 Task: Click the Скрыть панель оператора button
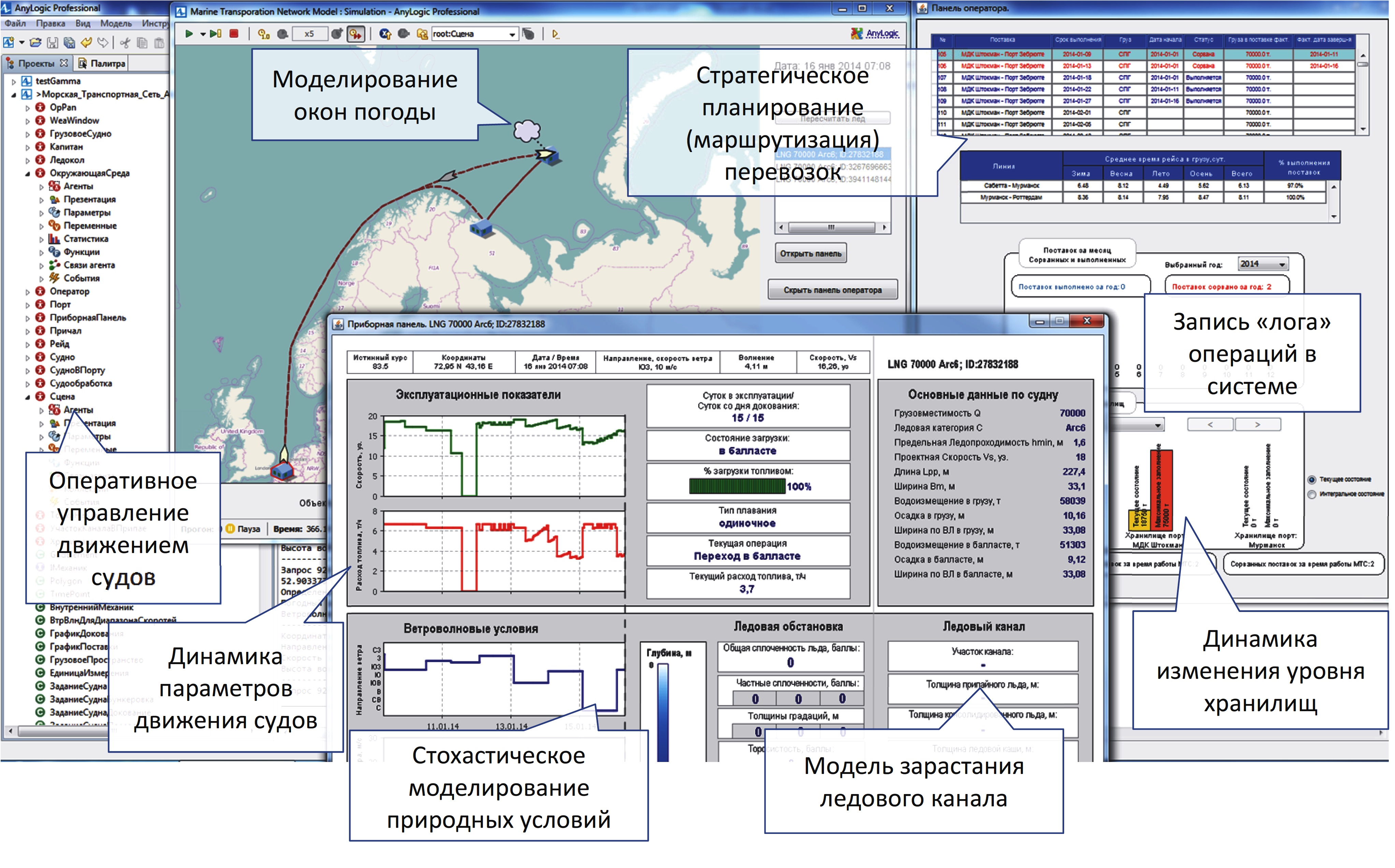(833, 290)
